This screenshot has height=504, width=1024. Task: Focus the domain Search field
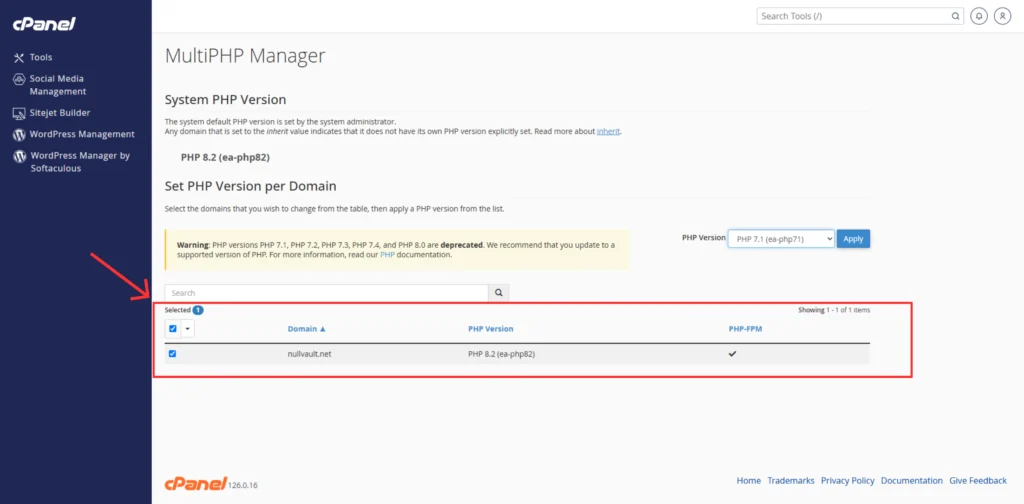tap(327, 293)
